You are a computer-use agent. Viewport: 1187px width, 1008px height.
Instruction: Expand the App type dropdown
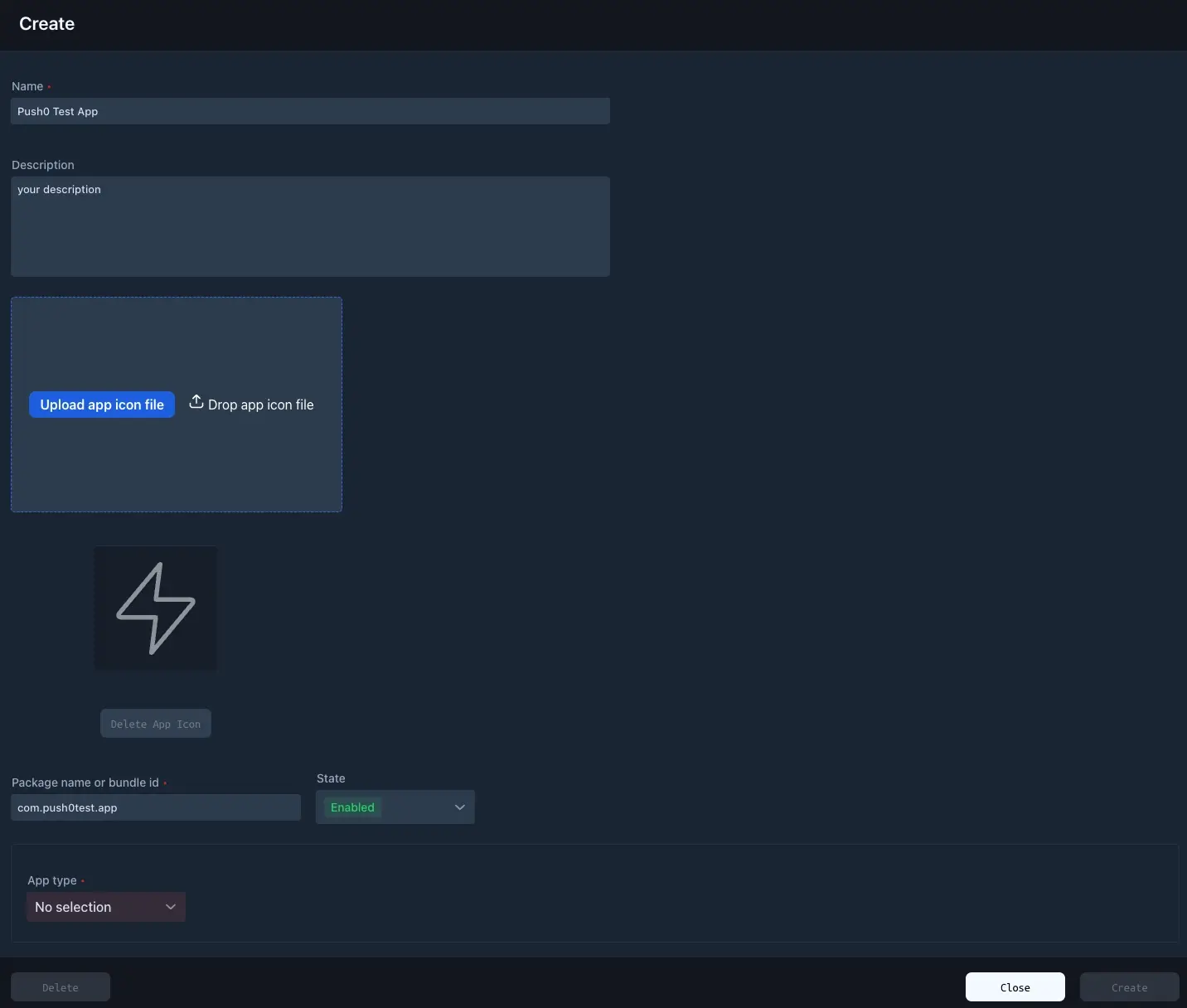click(x=105, y=907)
